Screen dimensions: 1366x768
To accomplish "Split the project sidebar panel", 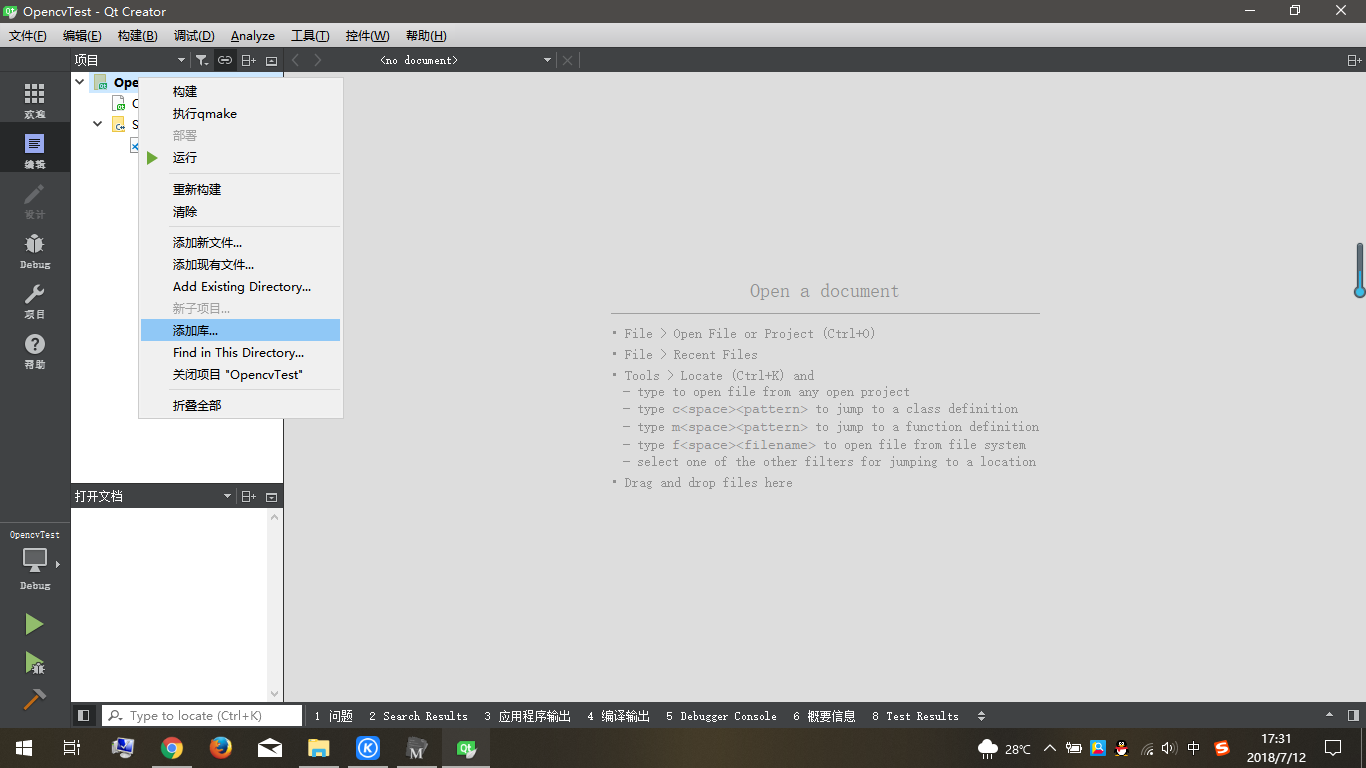I will (249, 60).
